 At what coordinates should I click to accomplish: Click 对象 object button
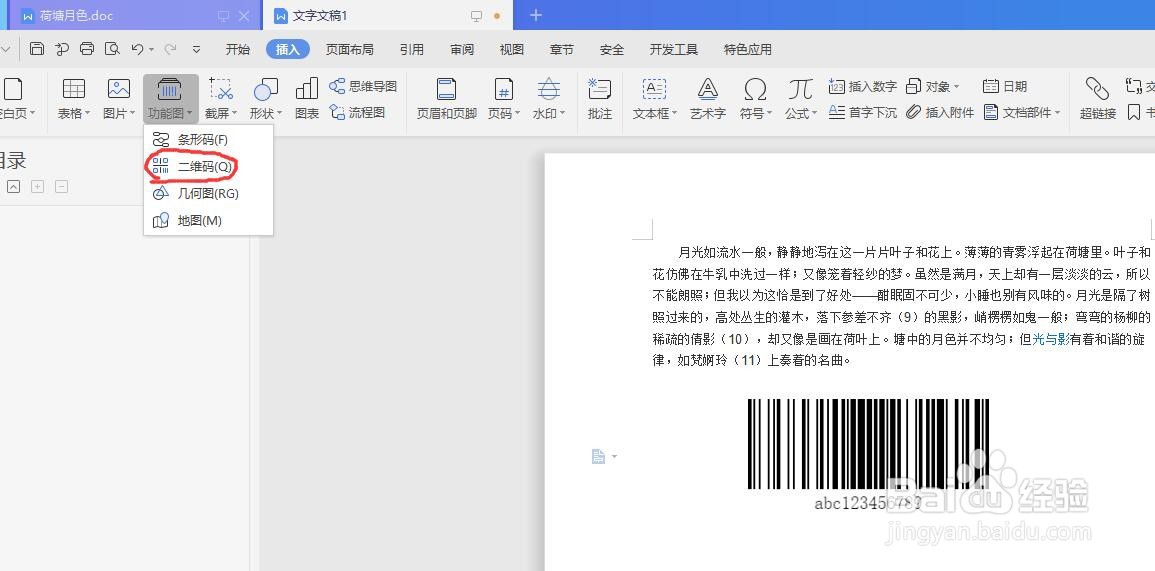933,86
